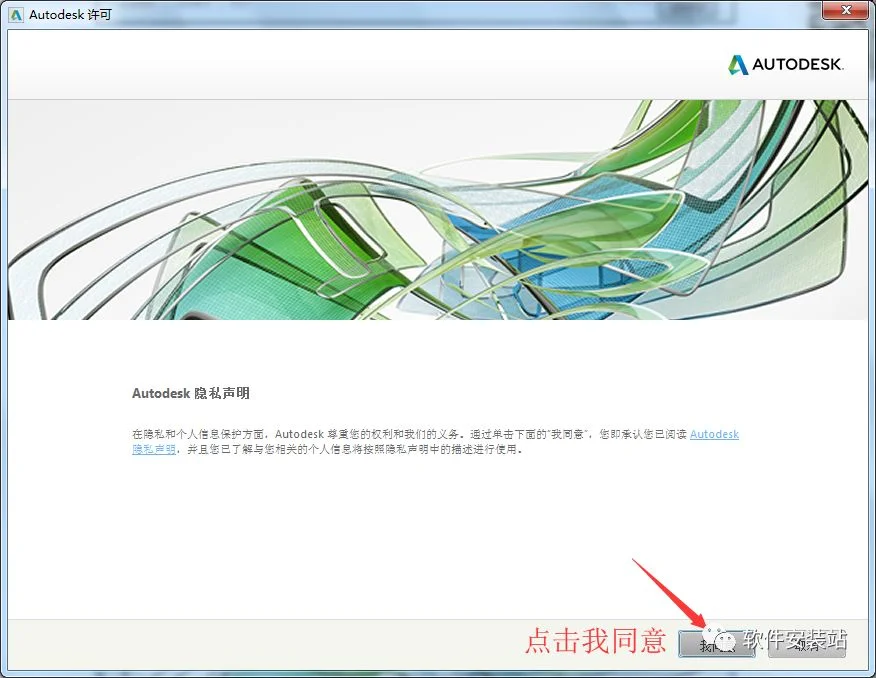Click the "Autodesk 隐私声明" heading text
Image resolution: width=876 pixels, height=678 pixels.
tap(191, 393)
